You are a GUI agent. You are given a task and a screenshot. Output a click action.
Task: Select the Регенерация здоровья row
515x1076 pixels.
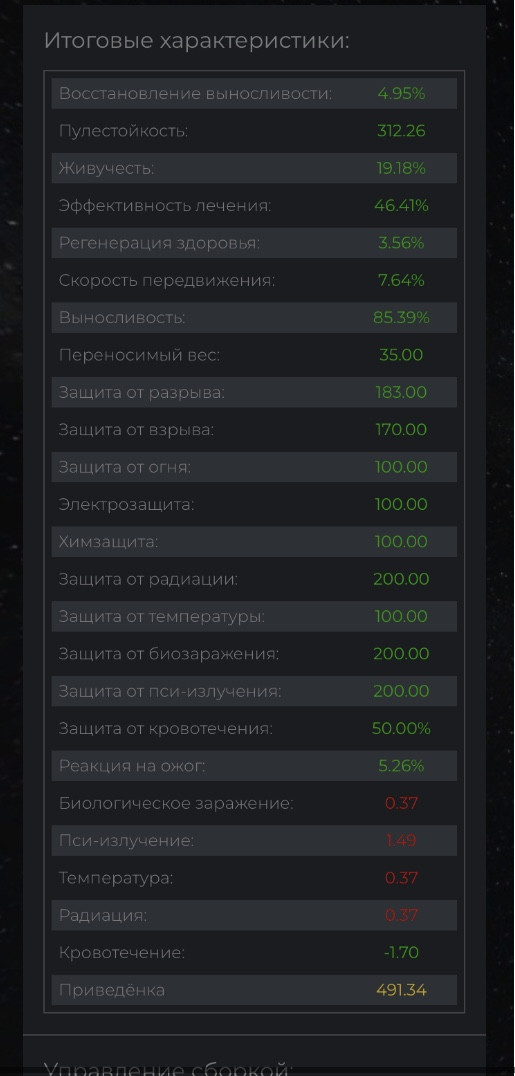[x=254, y=243]
